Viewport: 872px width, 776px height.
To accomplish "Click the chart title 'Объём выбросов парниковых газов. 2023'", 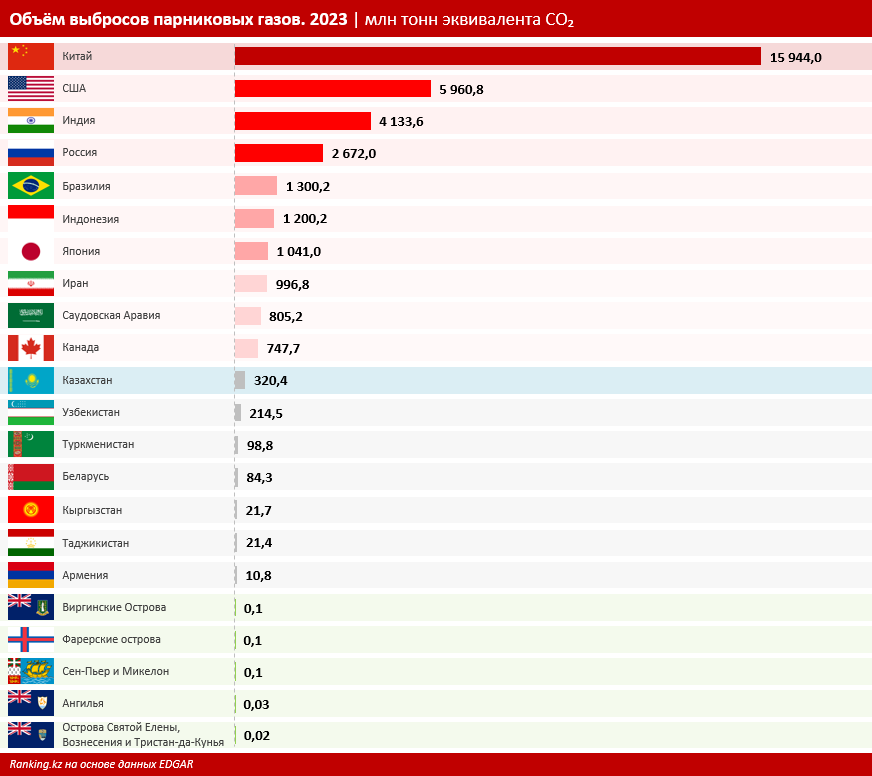I will coord(178,19).
